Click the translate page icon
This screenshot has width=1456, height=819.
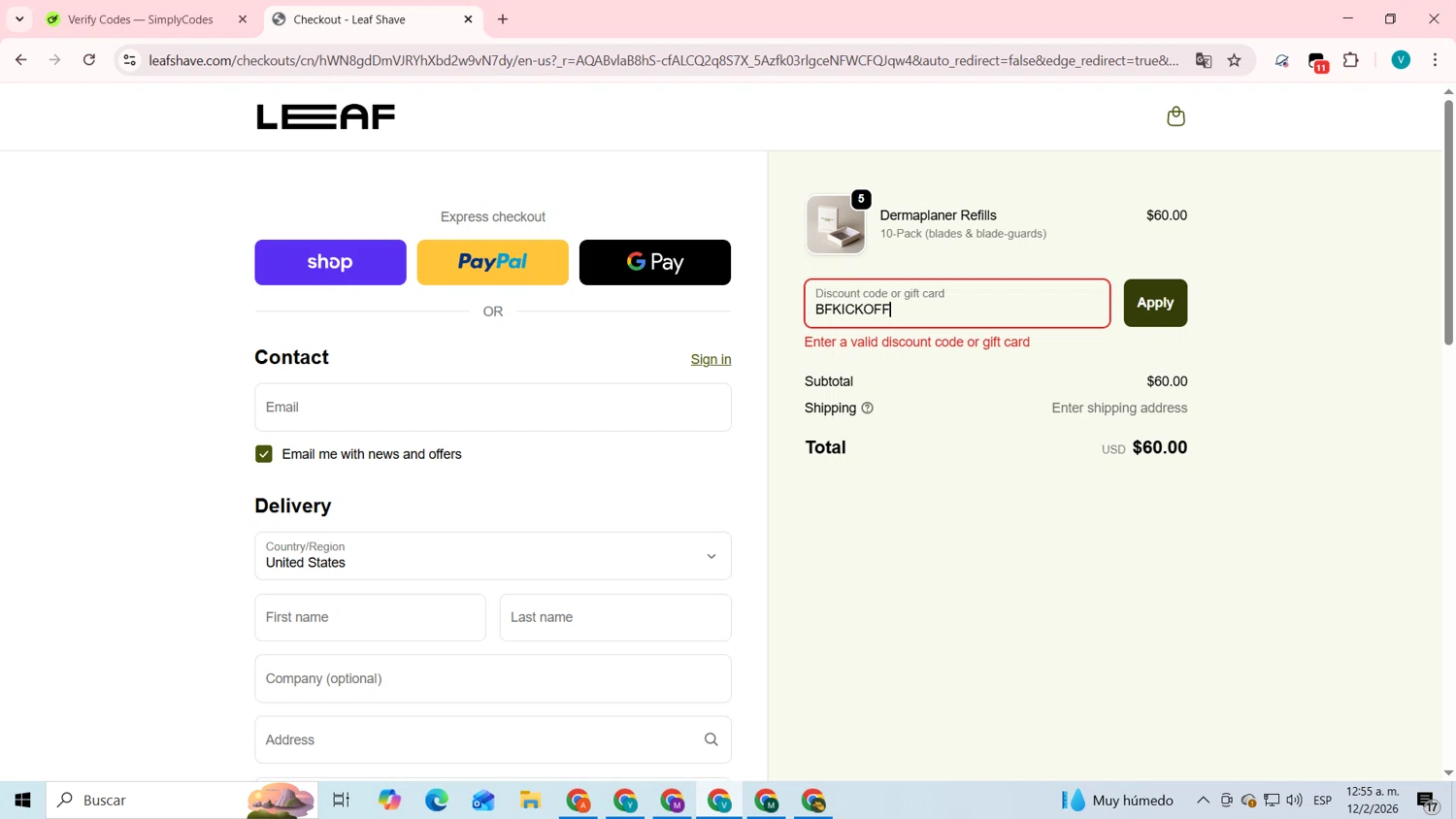click(1204, 60)
